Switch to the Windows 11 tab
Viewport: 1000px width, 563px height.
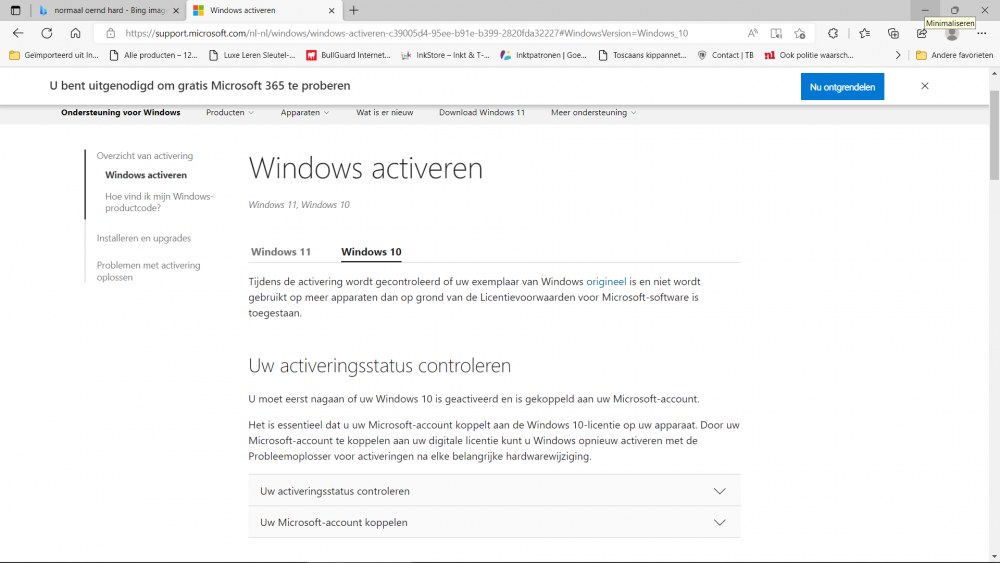(x=281, y=252)
